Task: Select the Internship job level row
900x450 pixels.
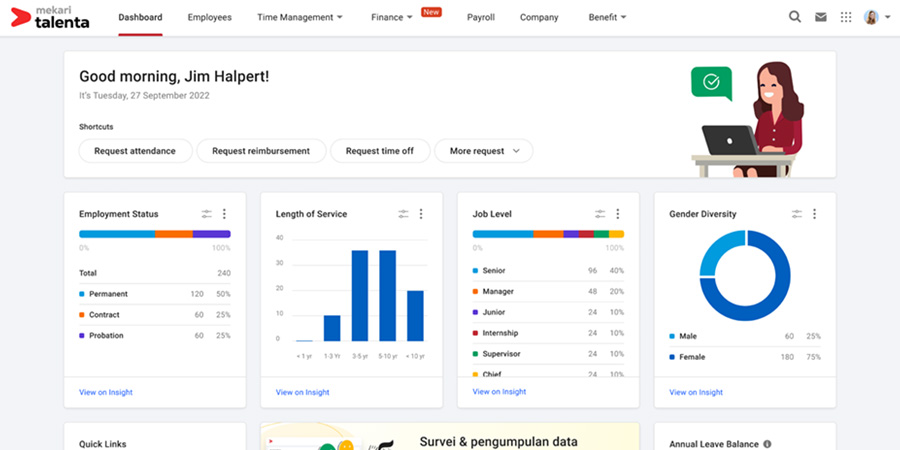Action: click(548, 333)
